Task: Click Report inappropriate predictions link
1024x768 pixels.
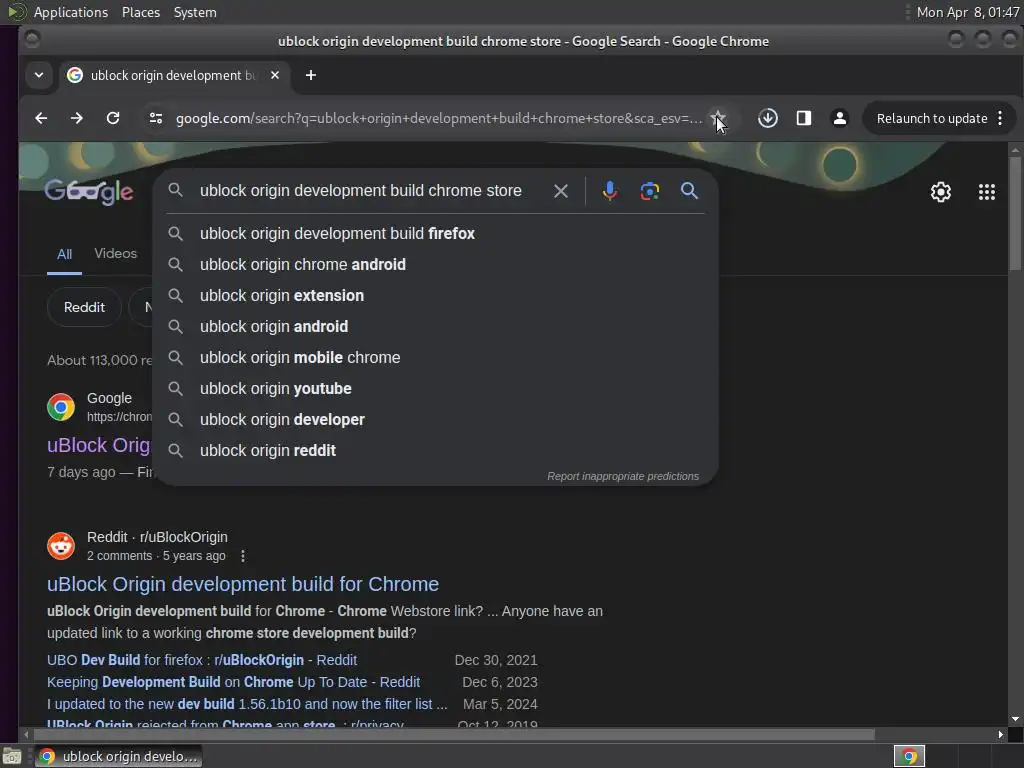Action: (622, 476)
